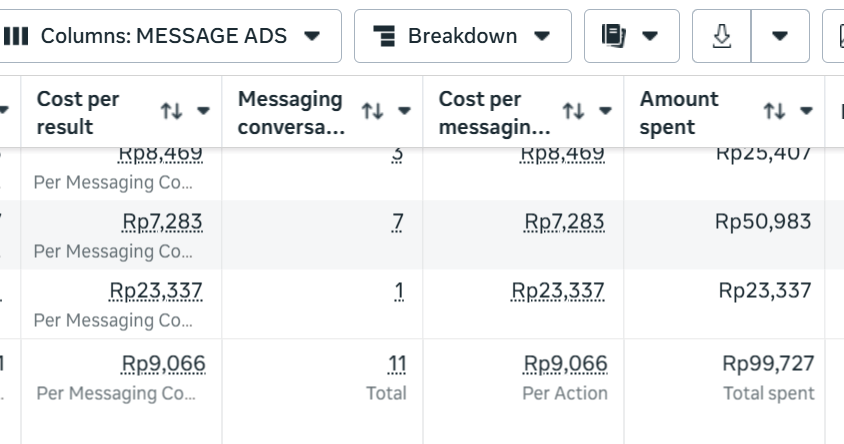Click the 7 messaging conversations value
844x444 pixels.
398,221
